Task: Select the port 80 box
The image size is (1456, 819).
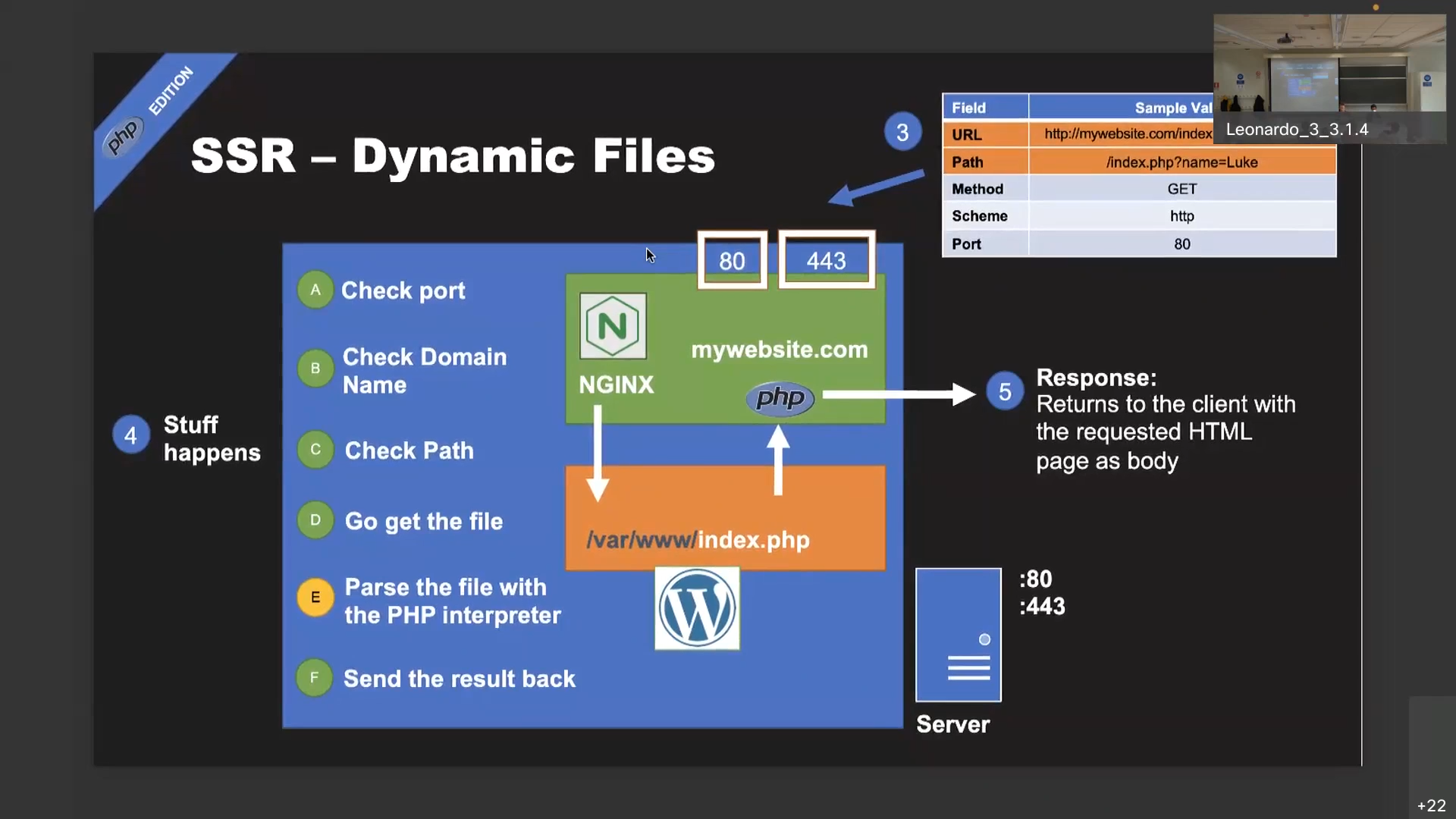Action: tap(732, 260)
